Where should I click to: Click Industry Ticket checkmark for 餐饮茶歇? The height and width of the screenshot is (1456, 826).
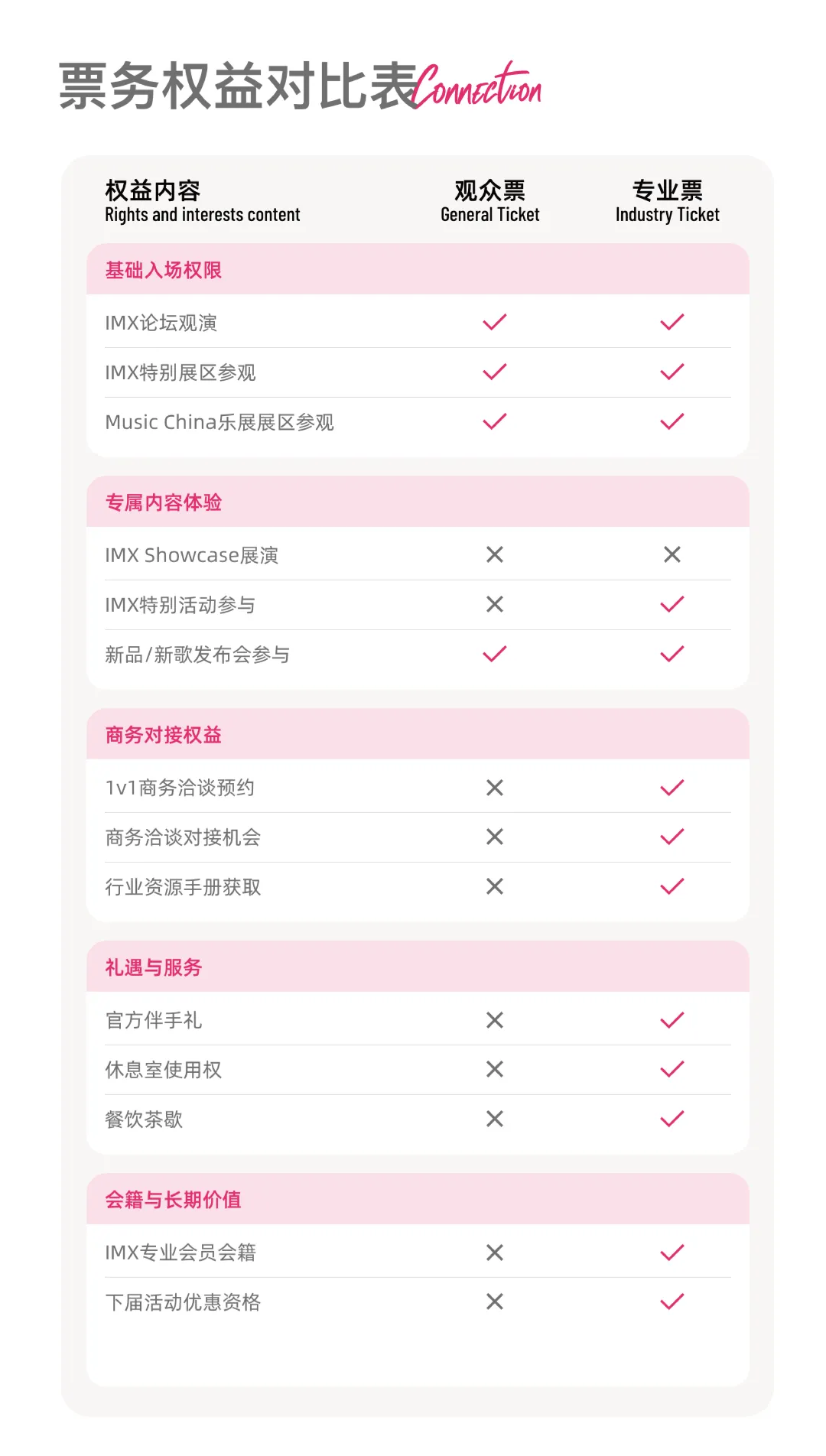point(672,1120)
